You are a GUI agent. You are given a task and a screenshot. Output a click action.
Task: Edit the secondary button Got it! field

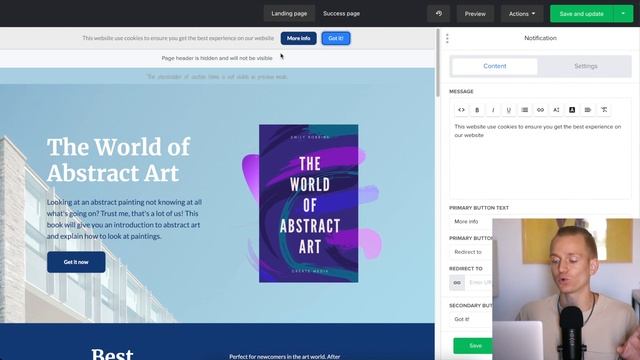471,319
